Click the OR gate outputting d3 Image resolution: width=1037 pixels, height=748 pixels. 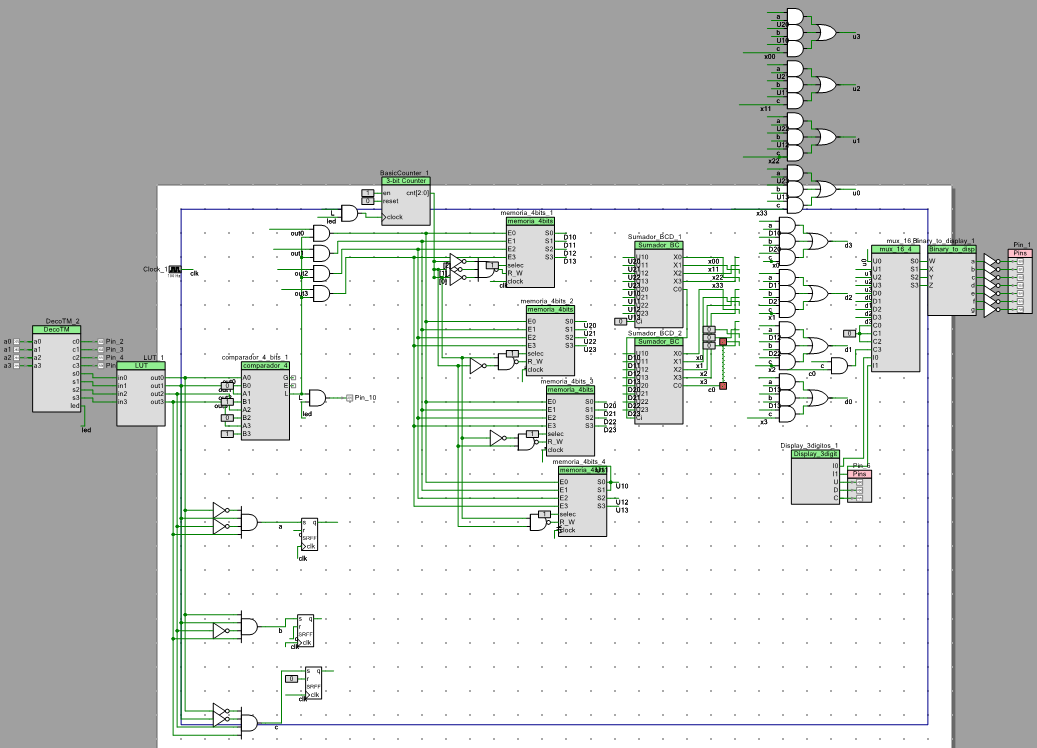818,241
